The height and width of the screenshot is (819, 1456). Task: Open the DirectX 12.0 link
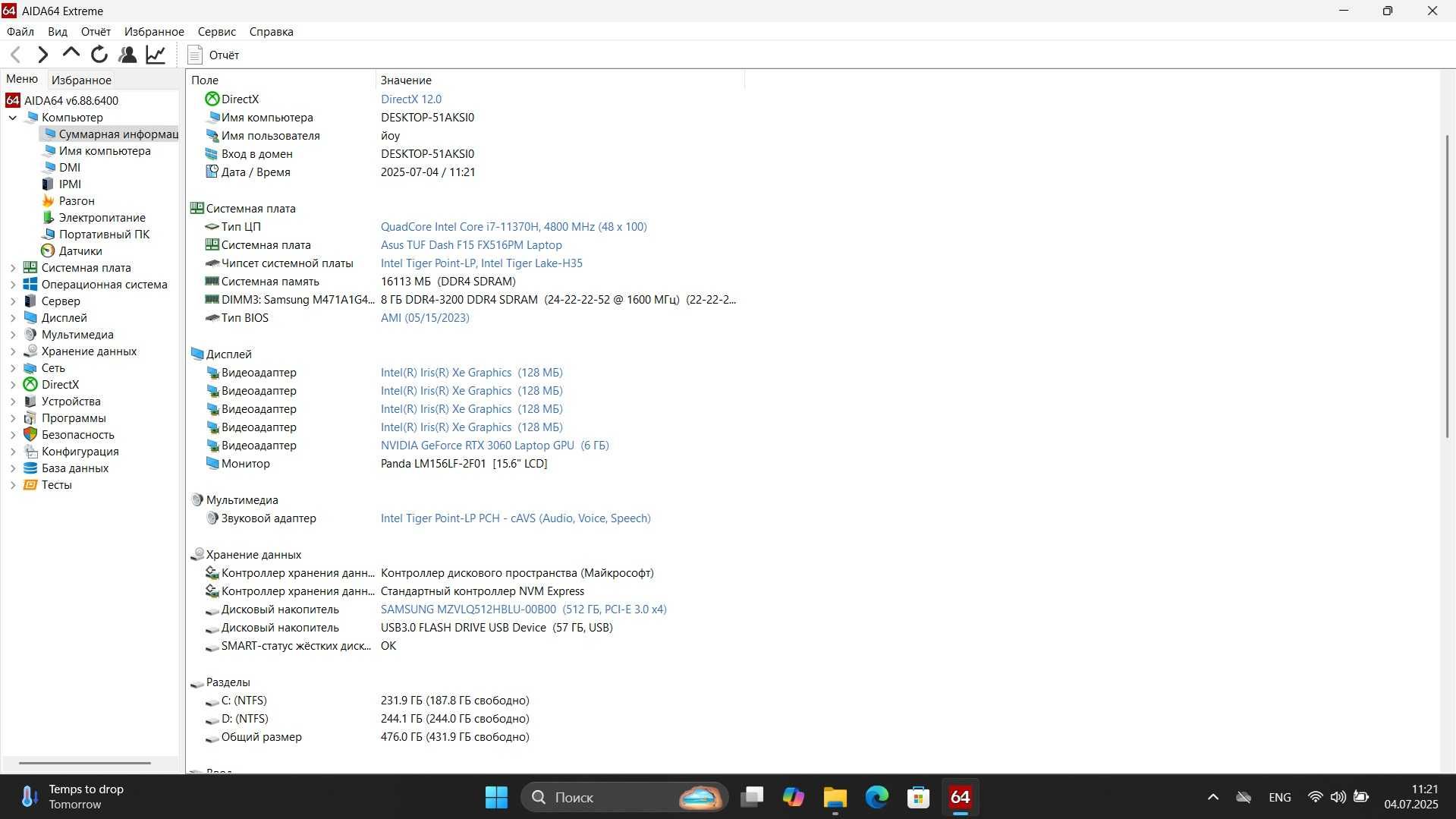click(x=411, y=99)
